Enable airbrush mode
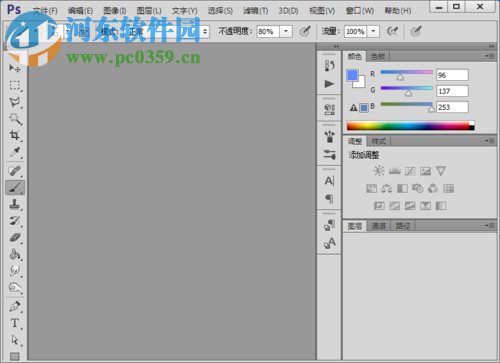Screen dimensions: 500x363 (393, 32)
